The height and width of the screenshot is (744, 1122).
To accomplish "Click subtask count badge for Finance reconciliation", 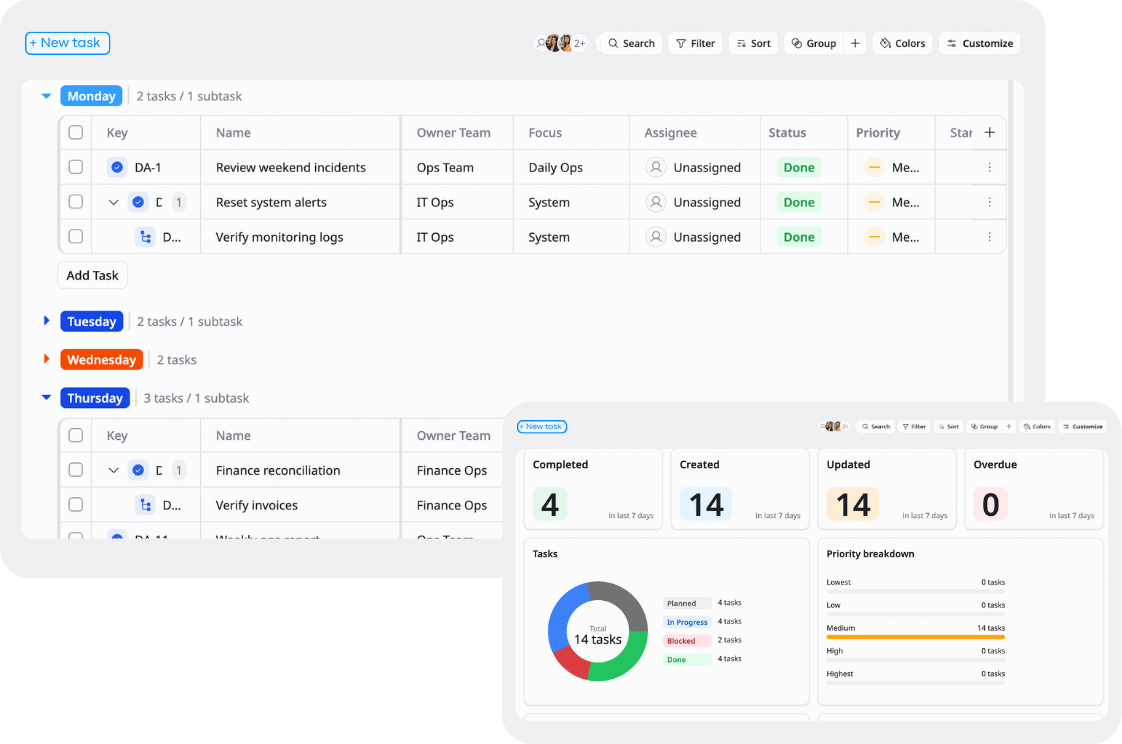I will coord(179,470).
